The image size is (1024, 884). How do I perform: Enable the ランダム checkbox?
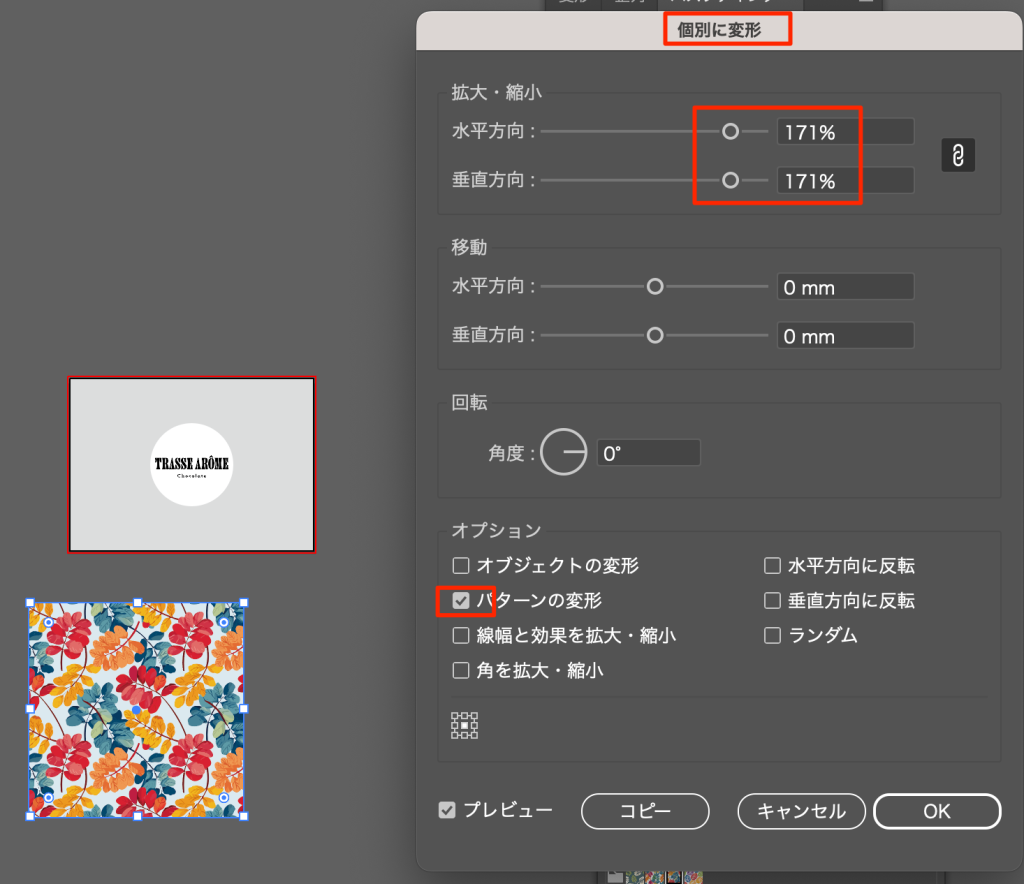tap(772, 635)
